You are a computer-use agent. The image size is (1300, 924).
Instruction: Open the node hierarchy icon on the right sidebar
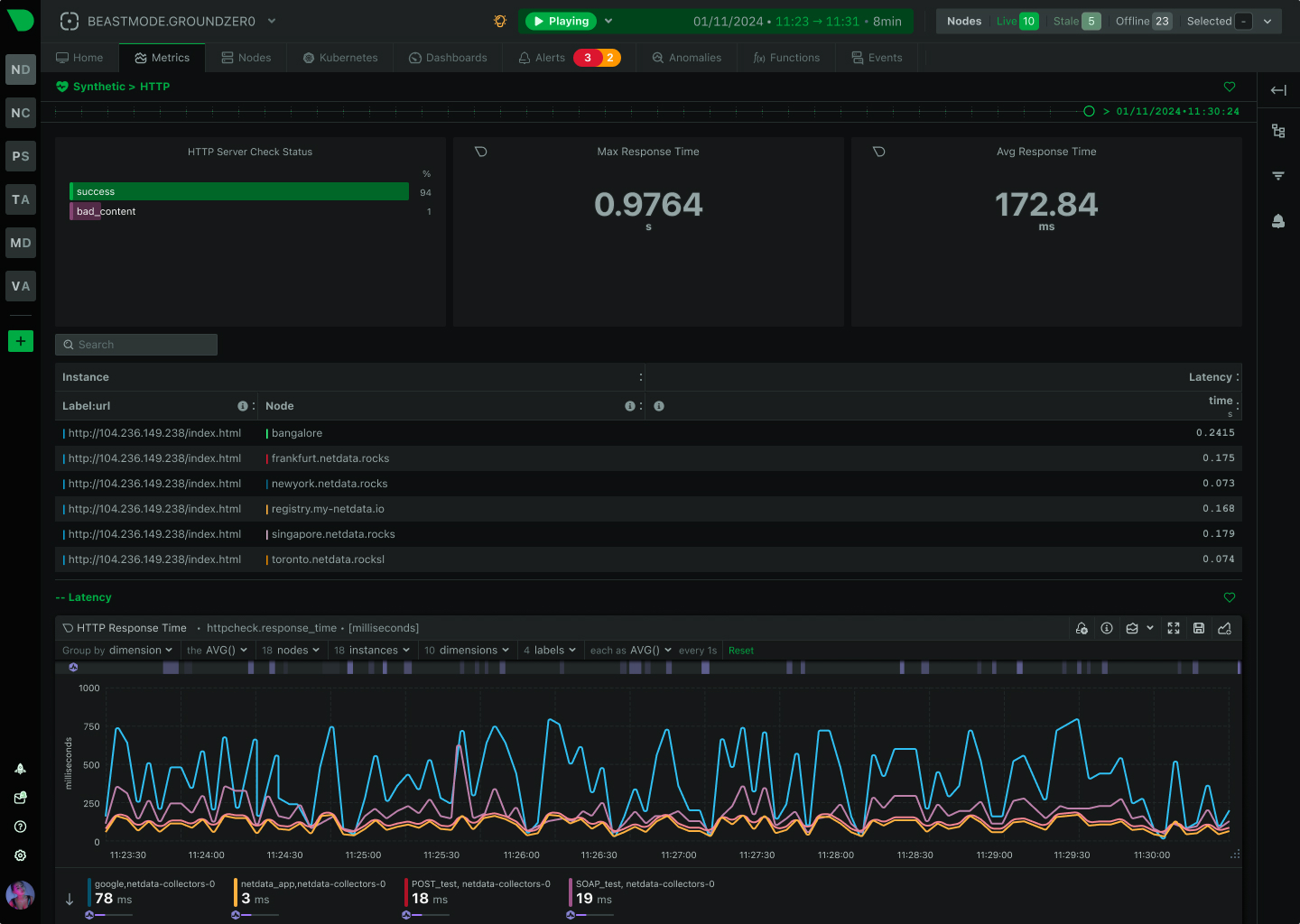click(1277, 130)
